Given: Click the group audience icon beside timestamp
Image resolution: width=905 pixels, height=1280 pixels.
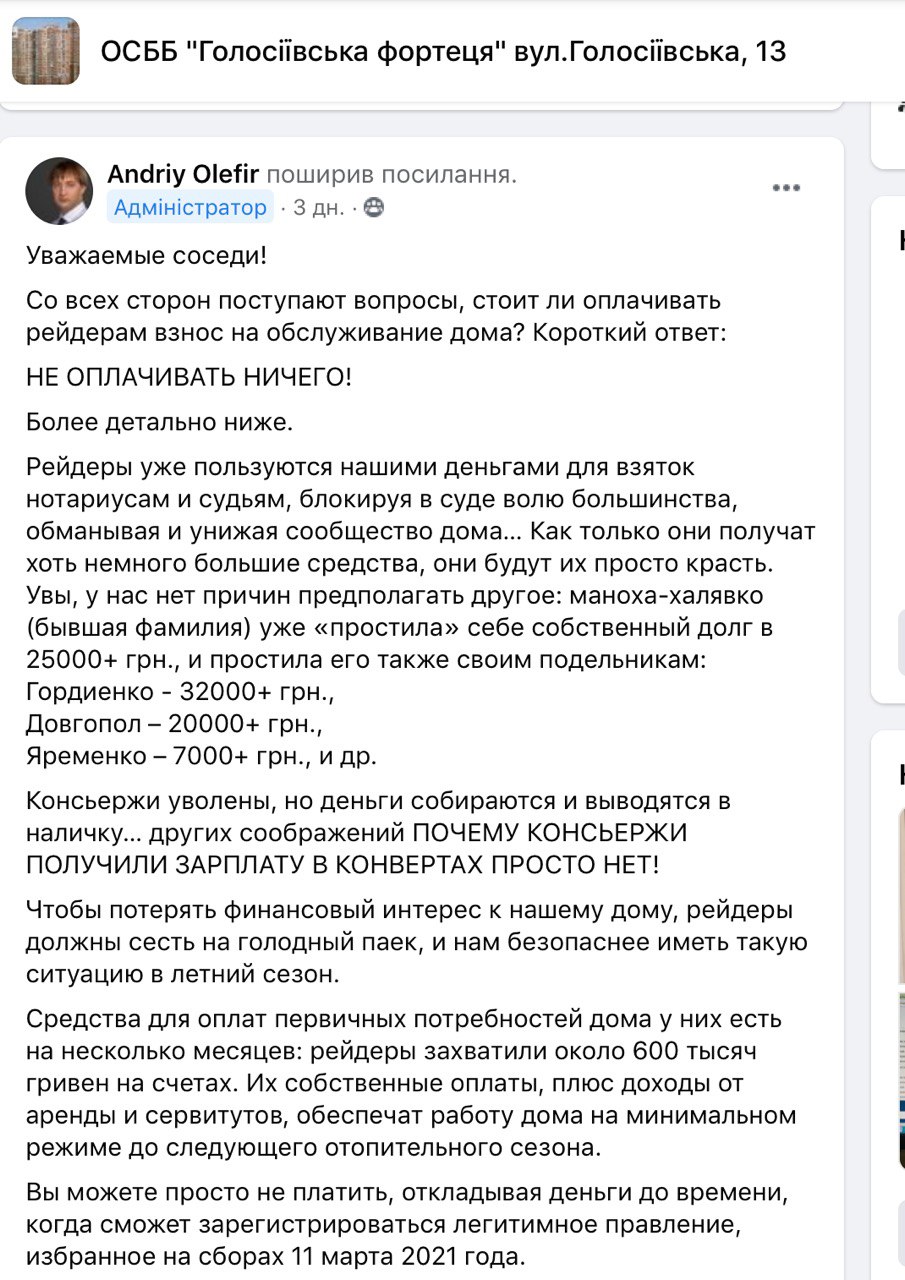Looking at the screenshot, I should 372,208.
